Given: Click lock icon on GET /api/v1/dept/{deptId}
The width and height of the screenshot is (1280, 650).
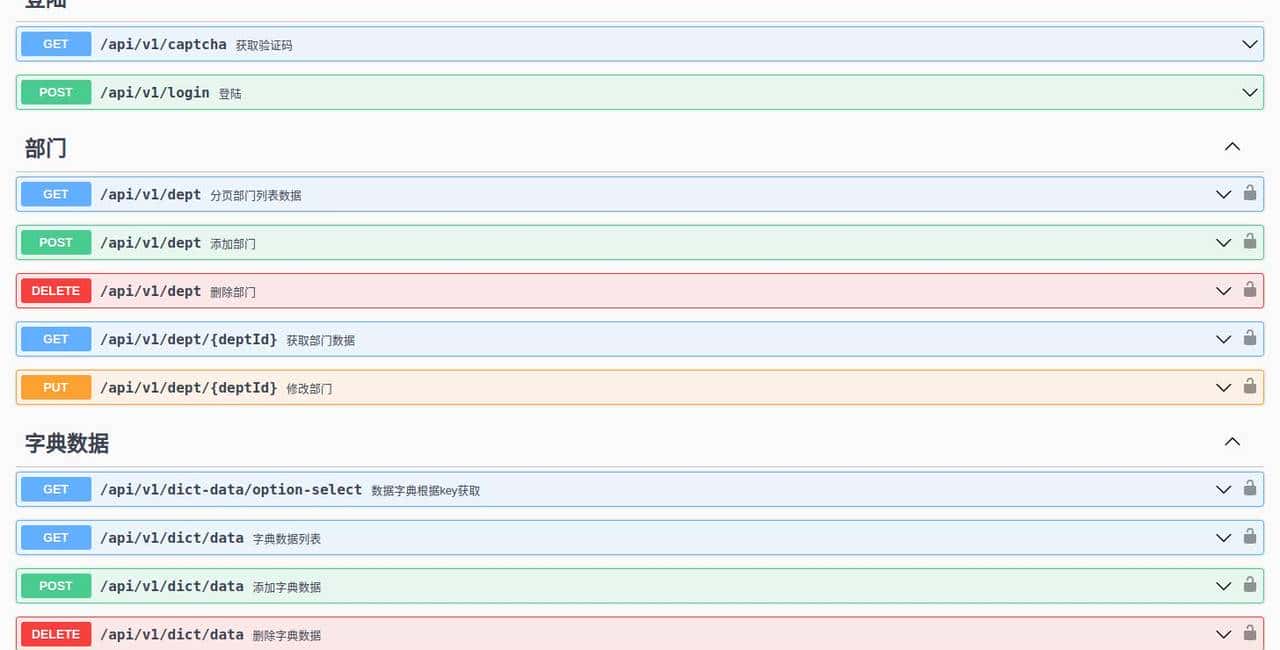Looking at the screenshot, I should tap(1249, 338).
